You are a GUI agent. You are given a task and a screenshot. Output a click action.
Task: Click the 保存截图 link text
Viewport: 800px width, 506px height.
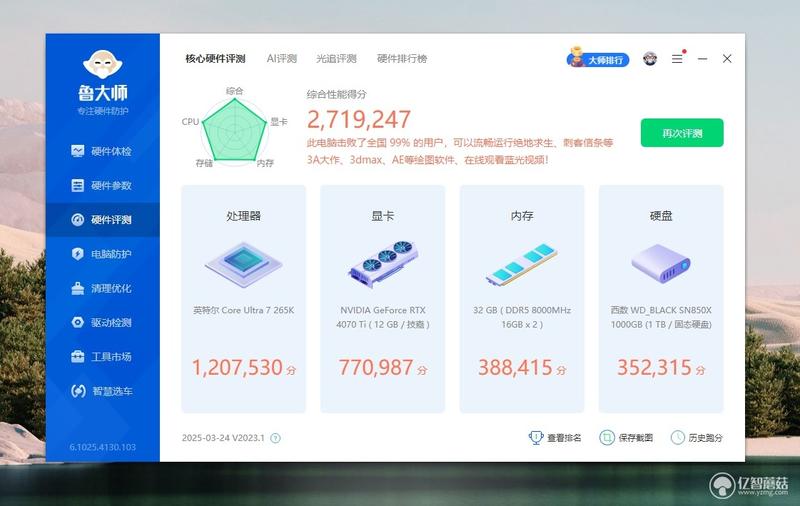coord(636,438)
